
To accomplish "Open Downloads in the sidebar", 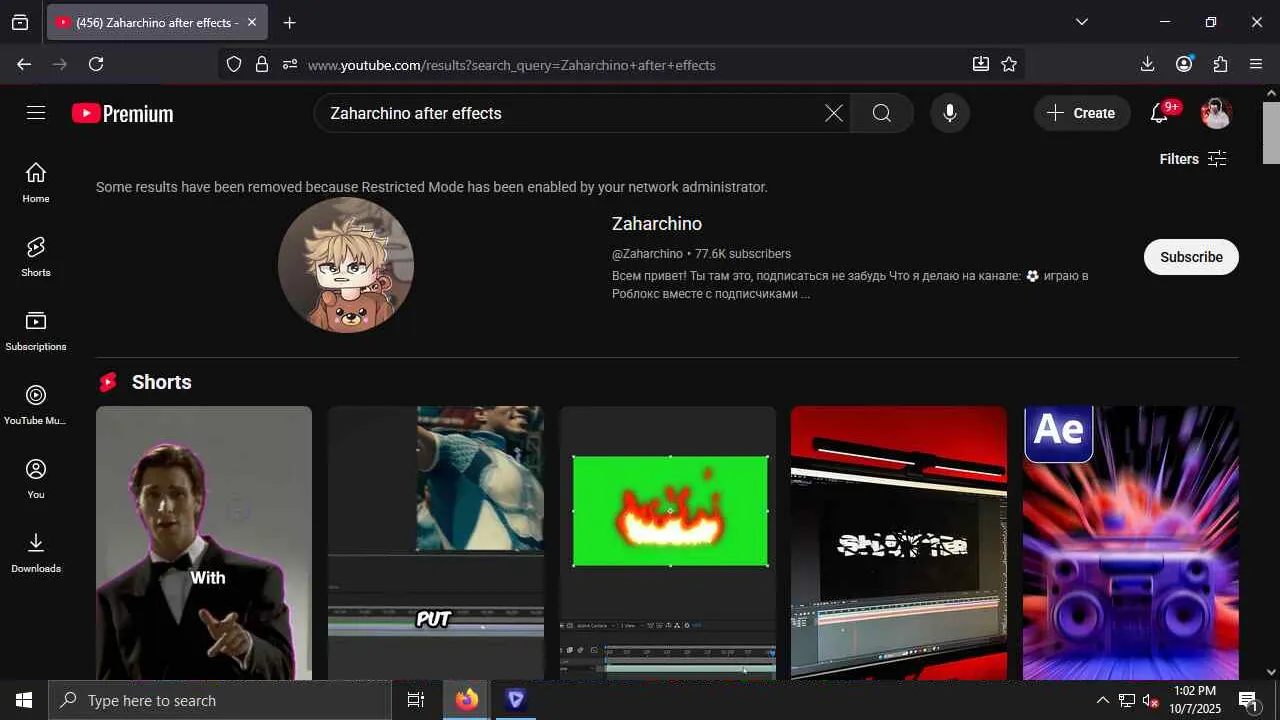I will click(x=36, y=552).
